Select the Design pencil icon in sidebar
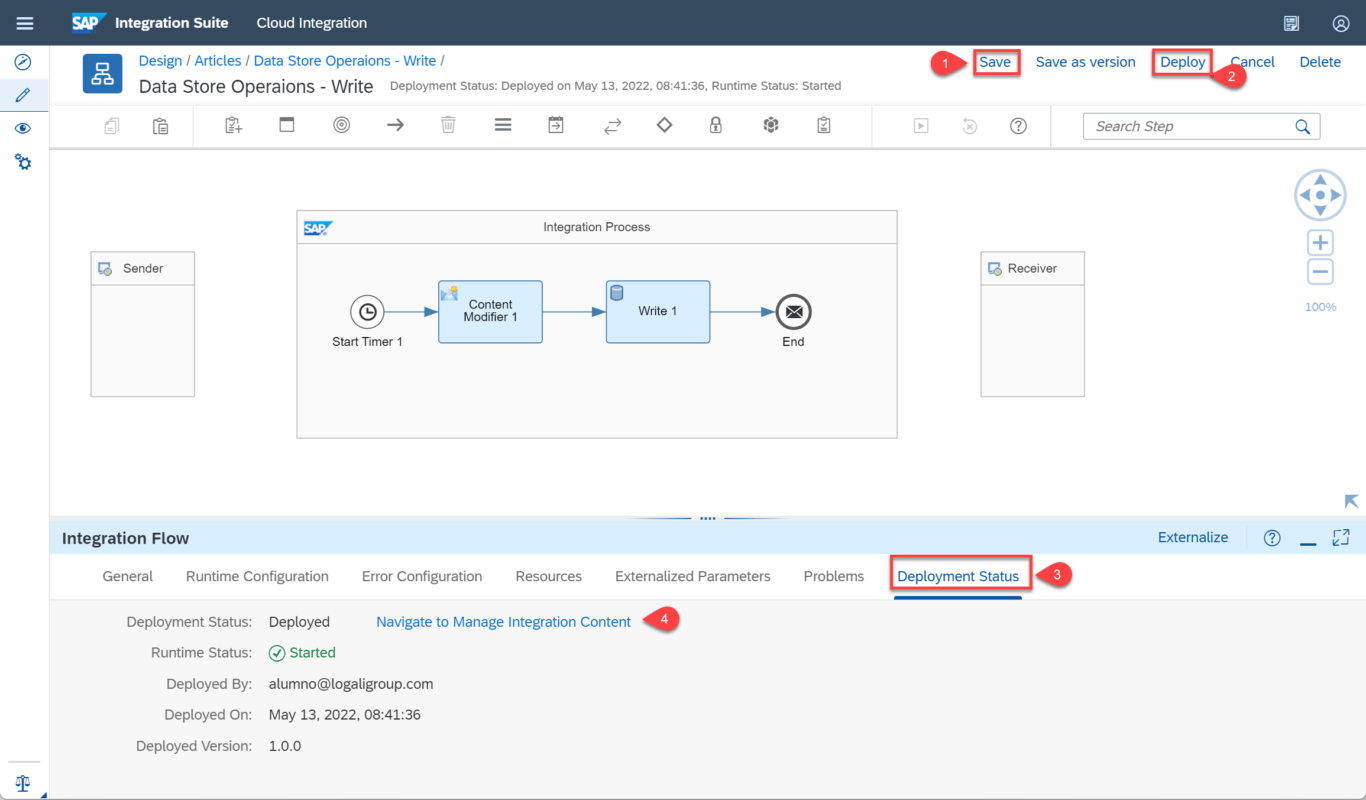 [23, 96]
